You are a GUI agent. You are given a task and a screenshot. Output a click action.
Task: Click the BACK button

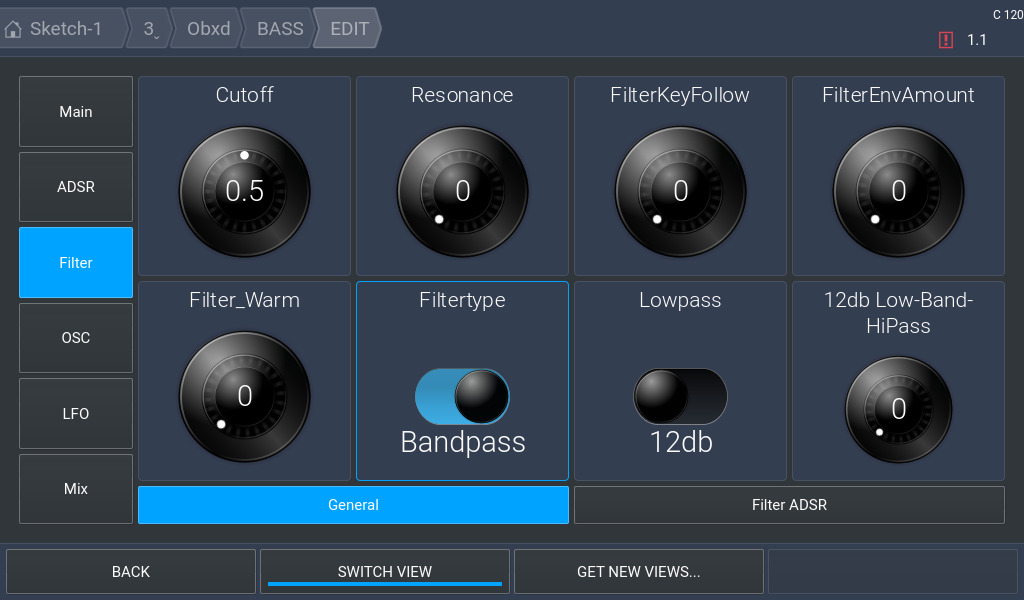click(x=131, y=571)
